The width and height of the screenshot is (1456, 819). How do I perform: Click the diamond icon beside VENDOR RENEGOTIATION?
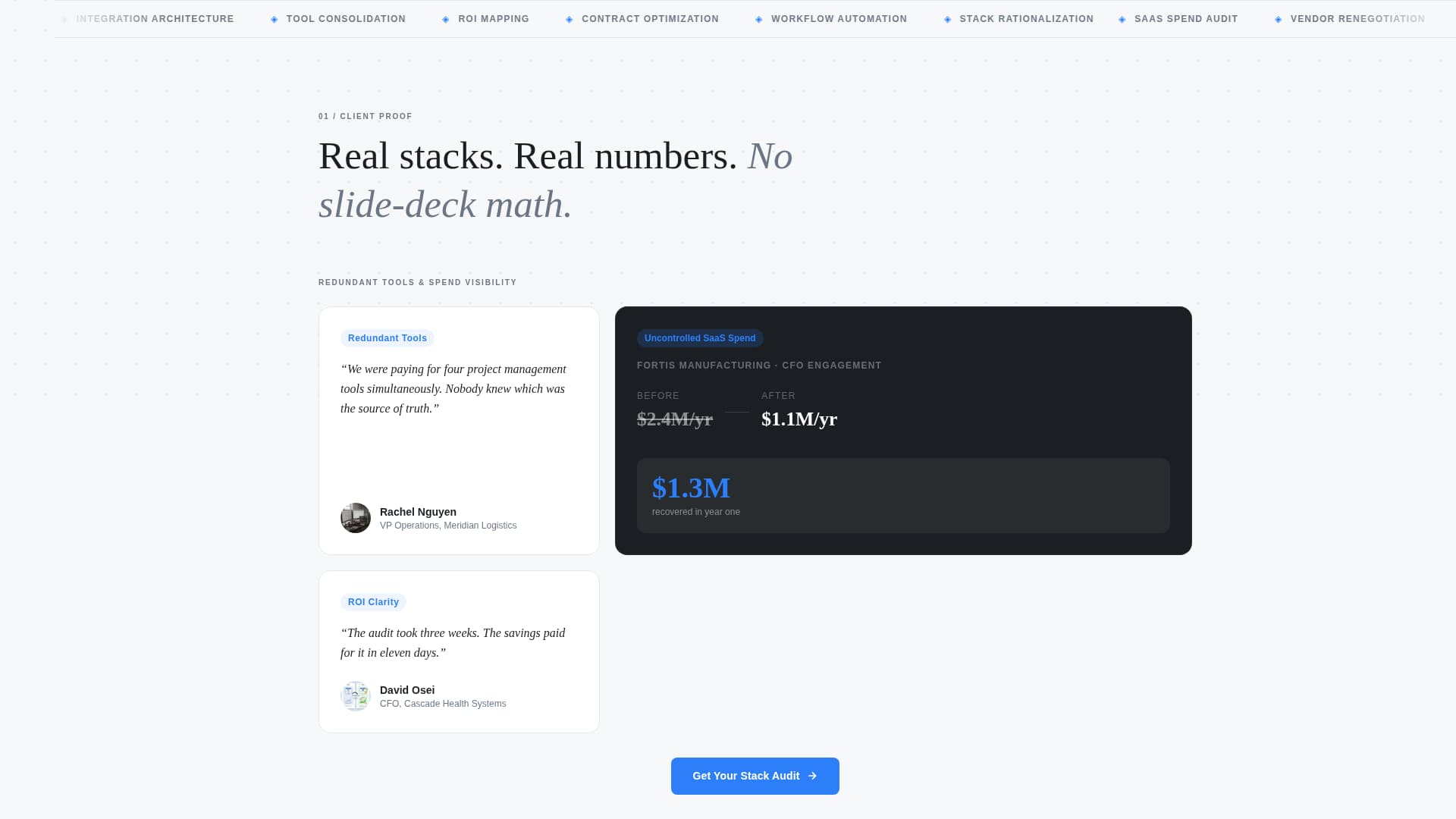point(1279,19)
